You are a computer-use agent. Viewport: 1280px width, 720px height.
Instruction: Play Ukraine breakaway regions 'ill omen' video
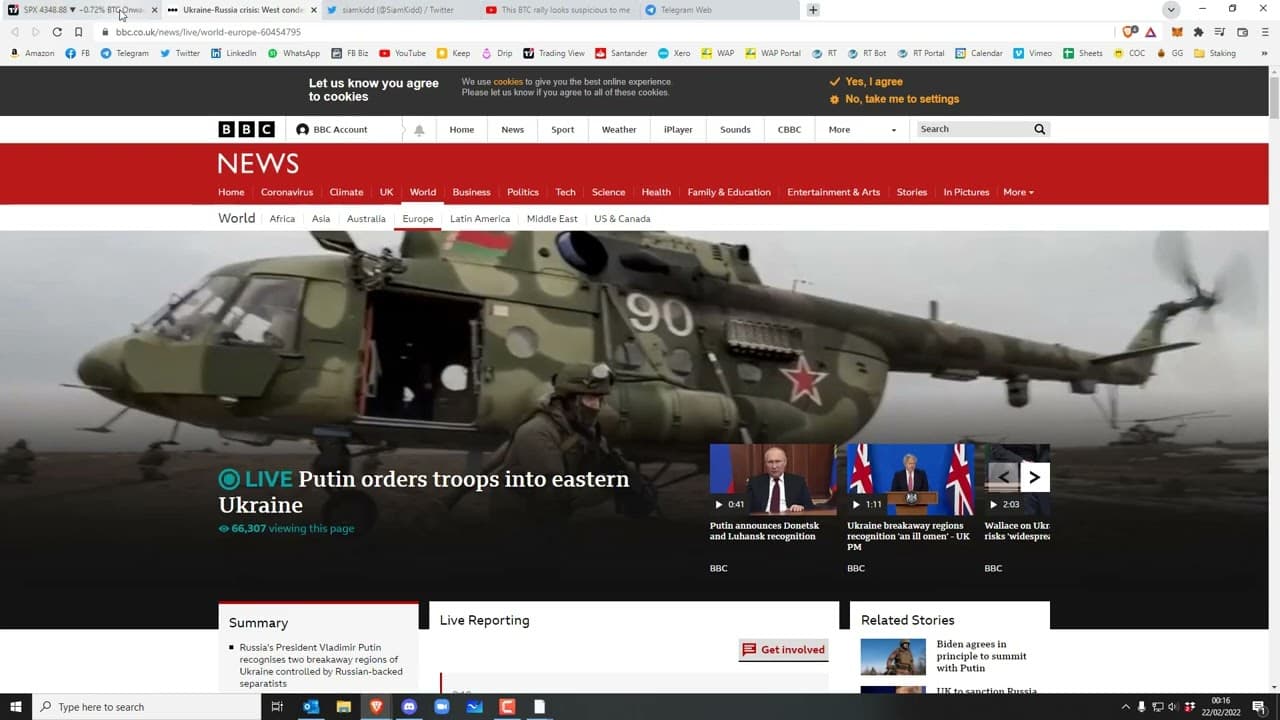pyautogui.click(x=910, y=480)
